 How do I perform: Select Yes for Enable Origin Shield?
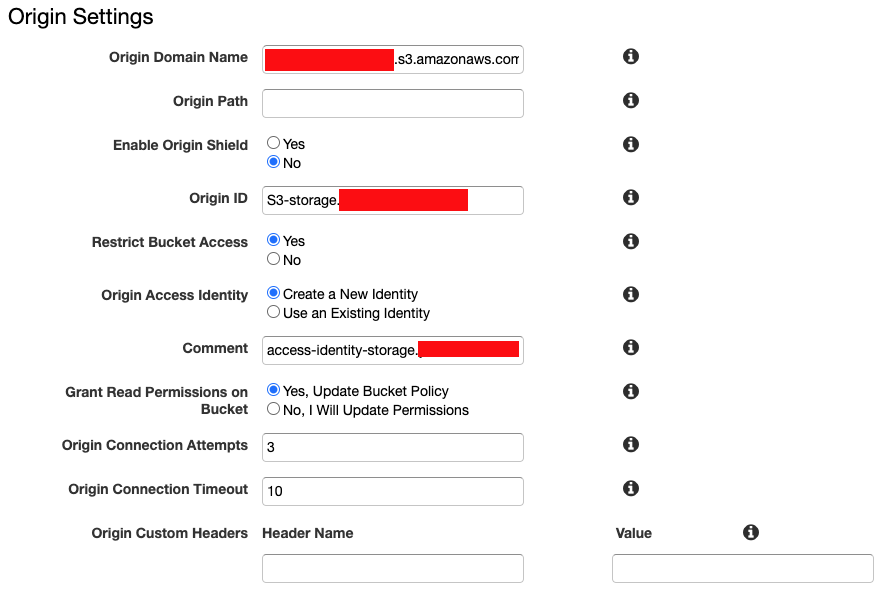click(x=273, y=144)
